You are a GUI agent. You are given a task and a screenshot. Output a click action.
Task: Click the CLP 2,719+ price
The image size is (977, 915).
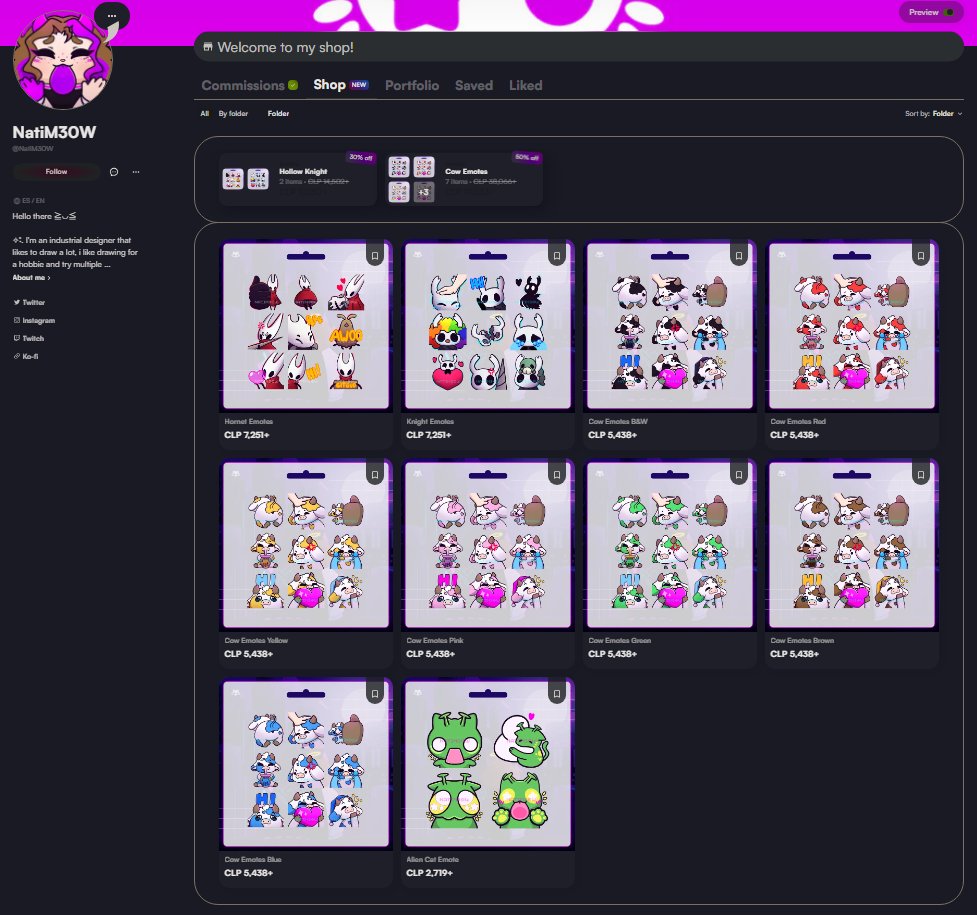tap(429, 873)
